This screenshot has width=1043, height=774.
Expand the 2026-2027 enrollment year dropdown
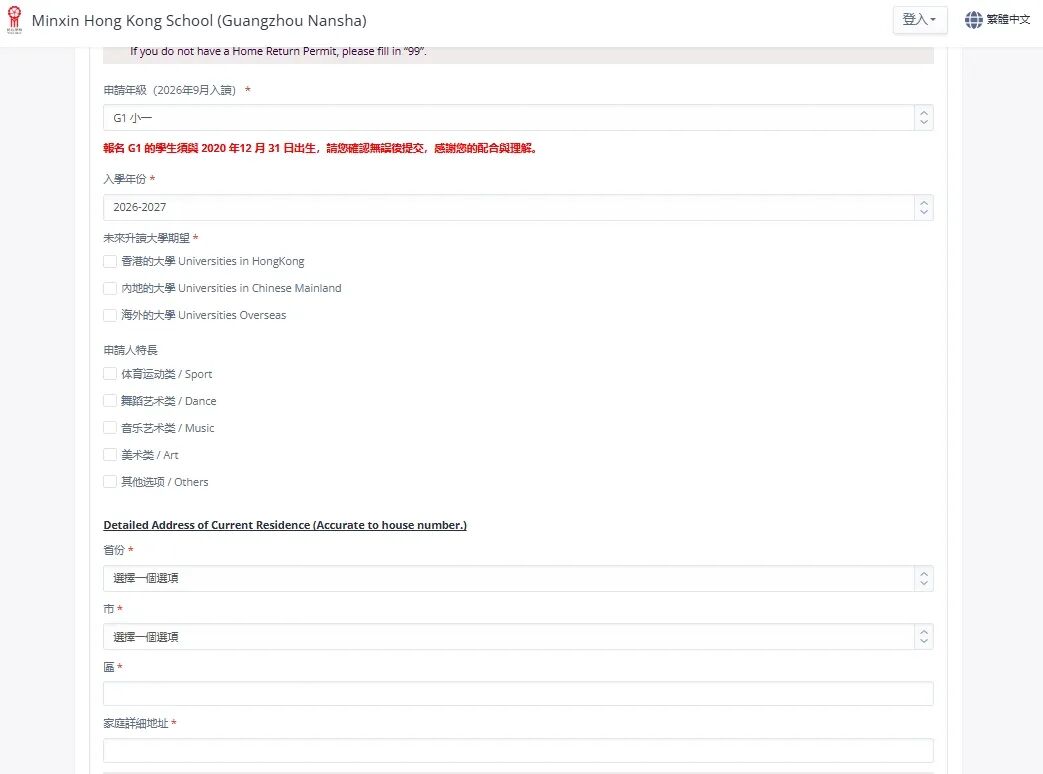[517, 207]
